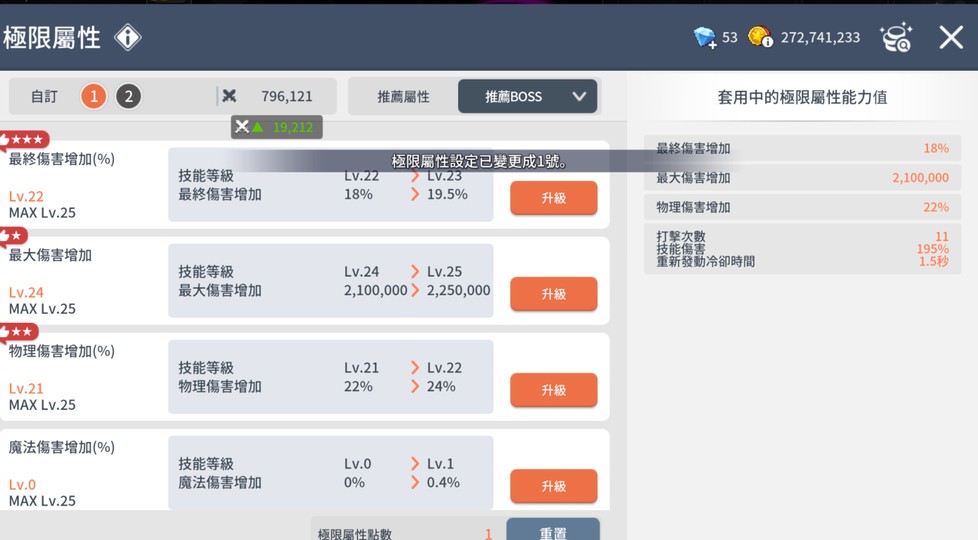978x540 pixels.
Task: Click the orange Lv.22 current level text
Action: tap(26, 196)
